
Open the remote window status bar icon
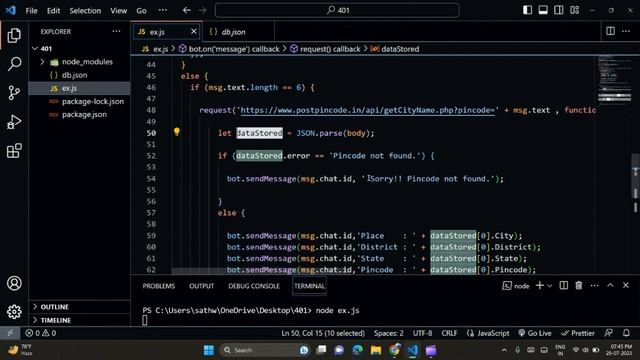10,333
